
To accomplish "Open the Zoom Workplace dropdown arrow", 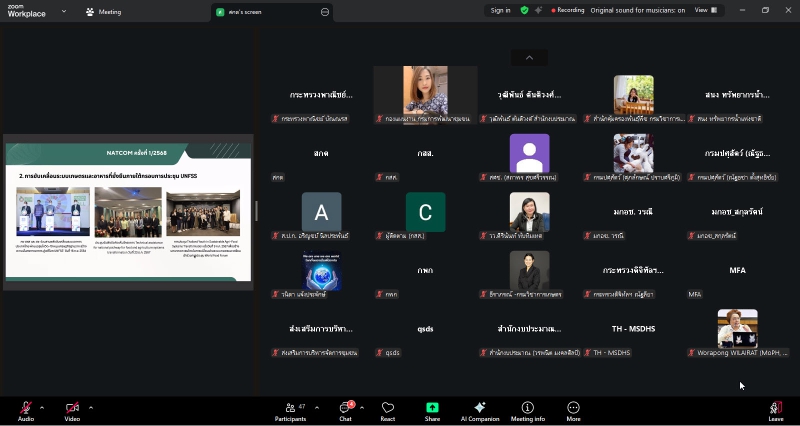I will [64, 11].
